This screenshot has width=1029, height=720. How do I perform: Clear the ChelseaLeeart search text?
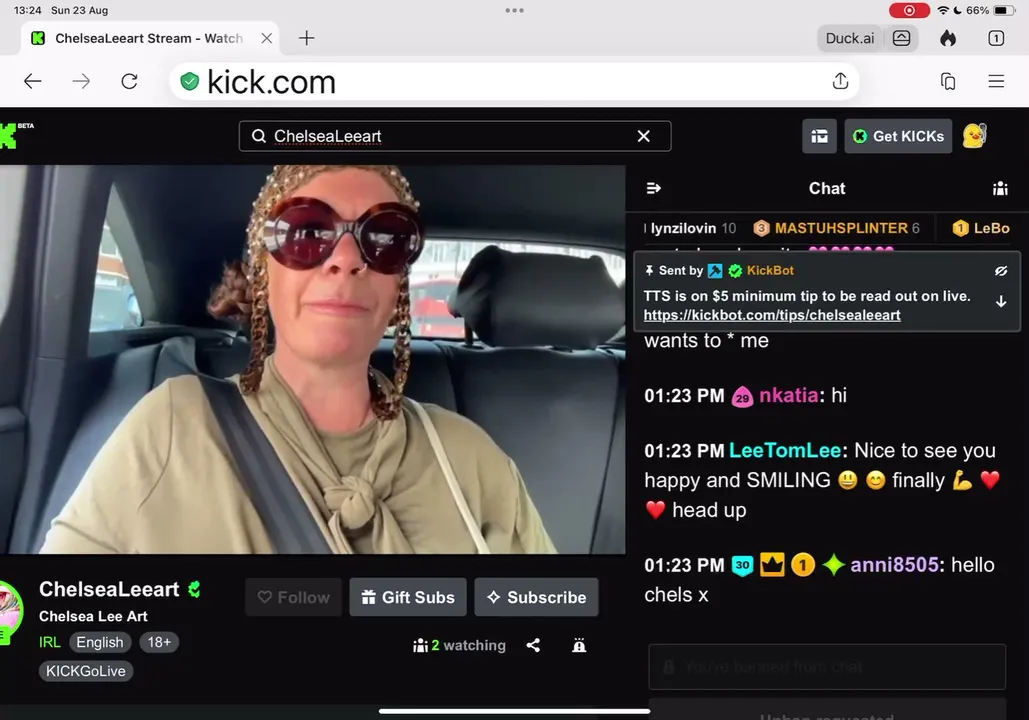(643, 136)
